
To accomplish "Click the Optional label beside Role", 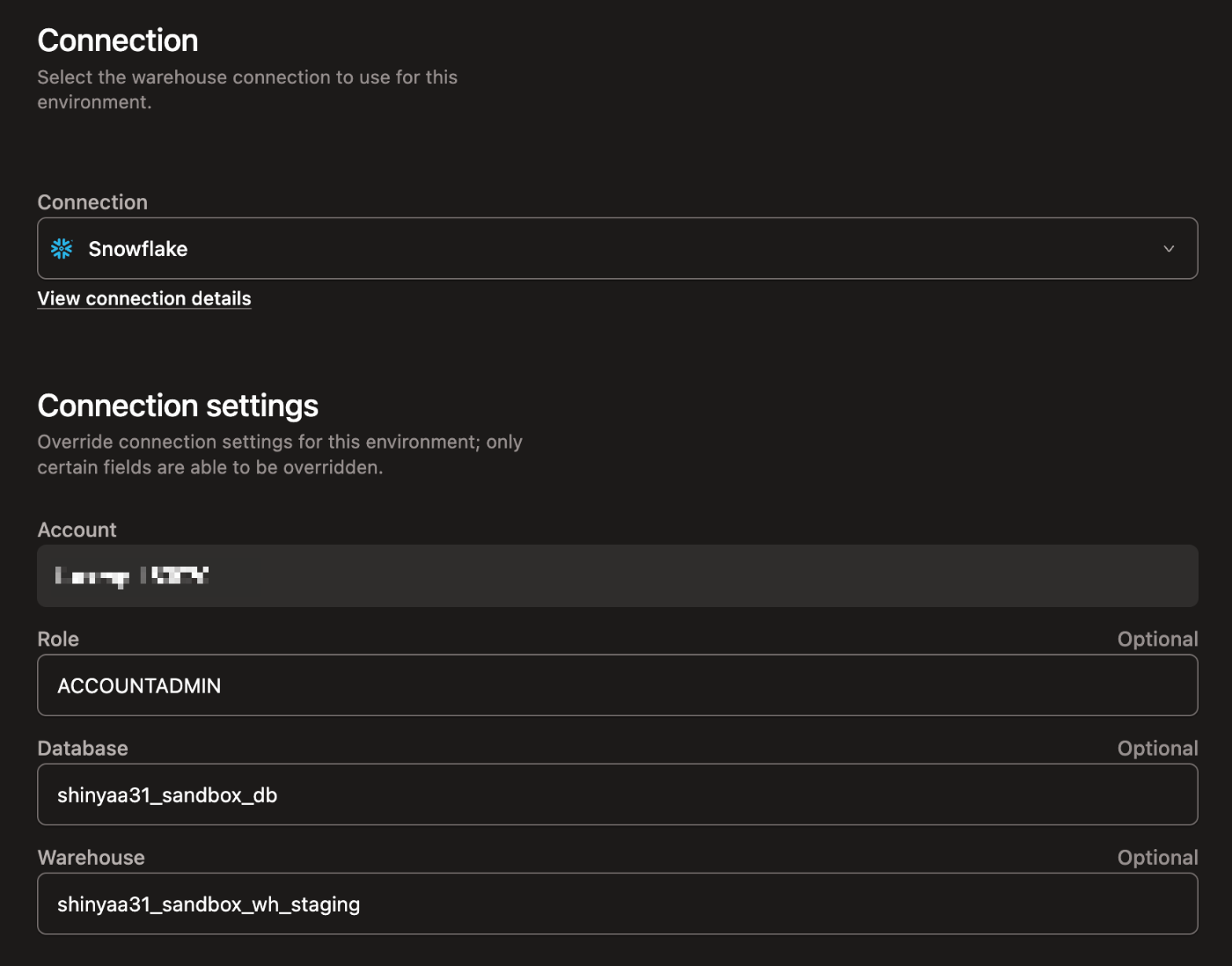I will [x=1157, y=640].
